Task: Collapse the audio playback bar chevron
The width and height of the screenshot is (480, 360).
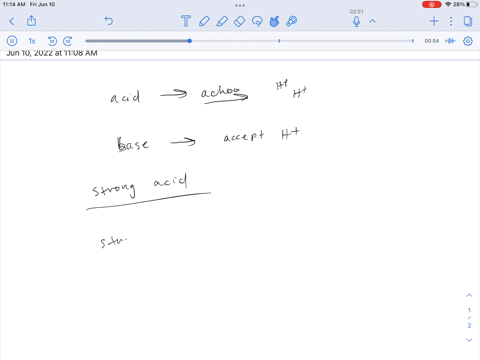Action: pyautogui.click(x=372, y=21)
